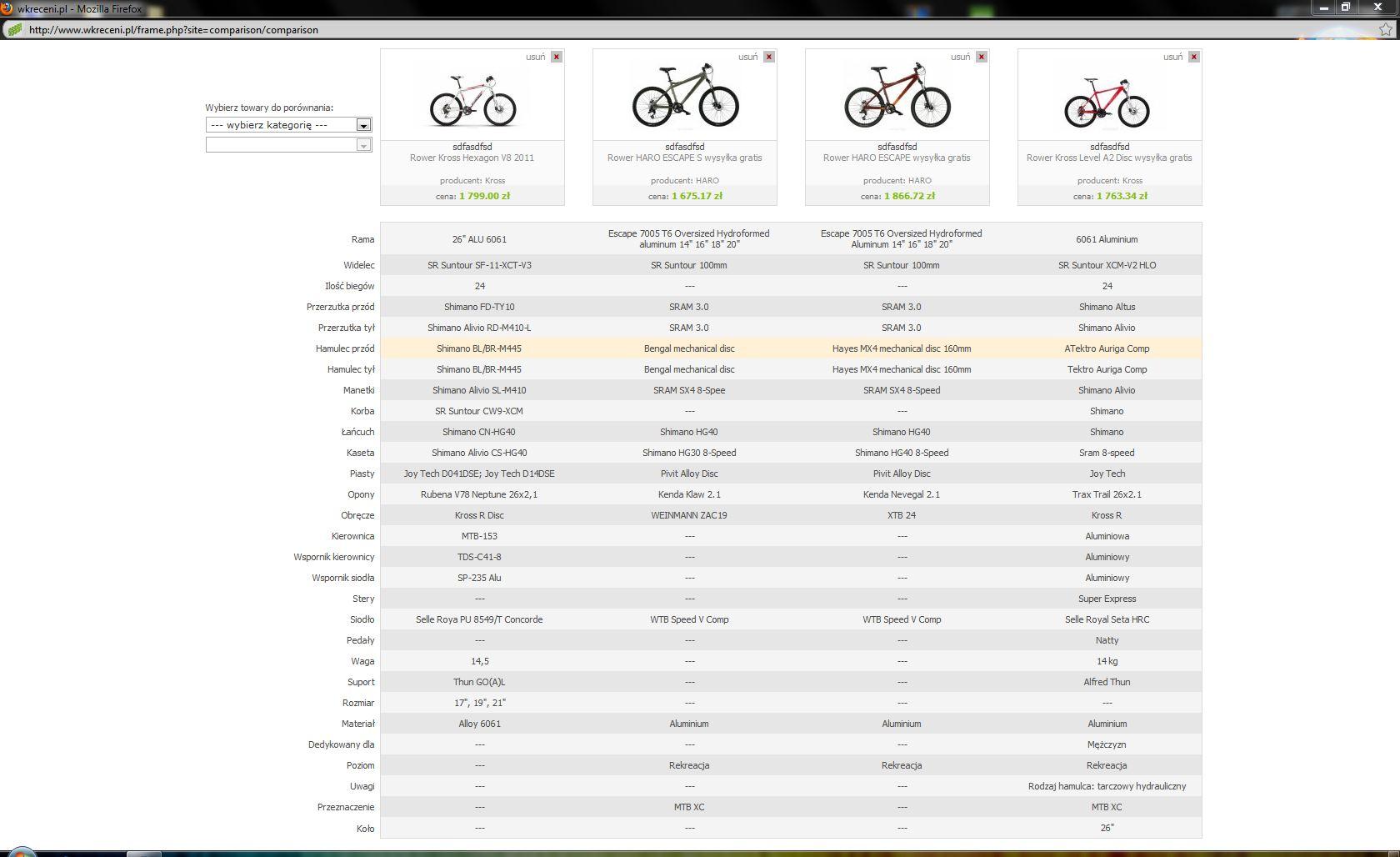The image size is (1400, 857).
Task: Open Kross Level A2 Disc bike thumbnail
Action: 1107,102
